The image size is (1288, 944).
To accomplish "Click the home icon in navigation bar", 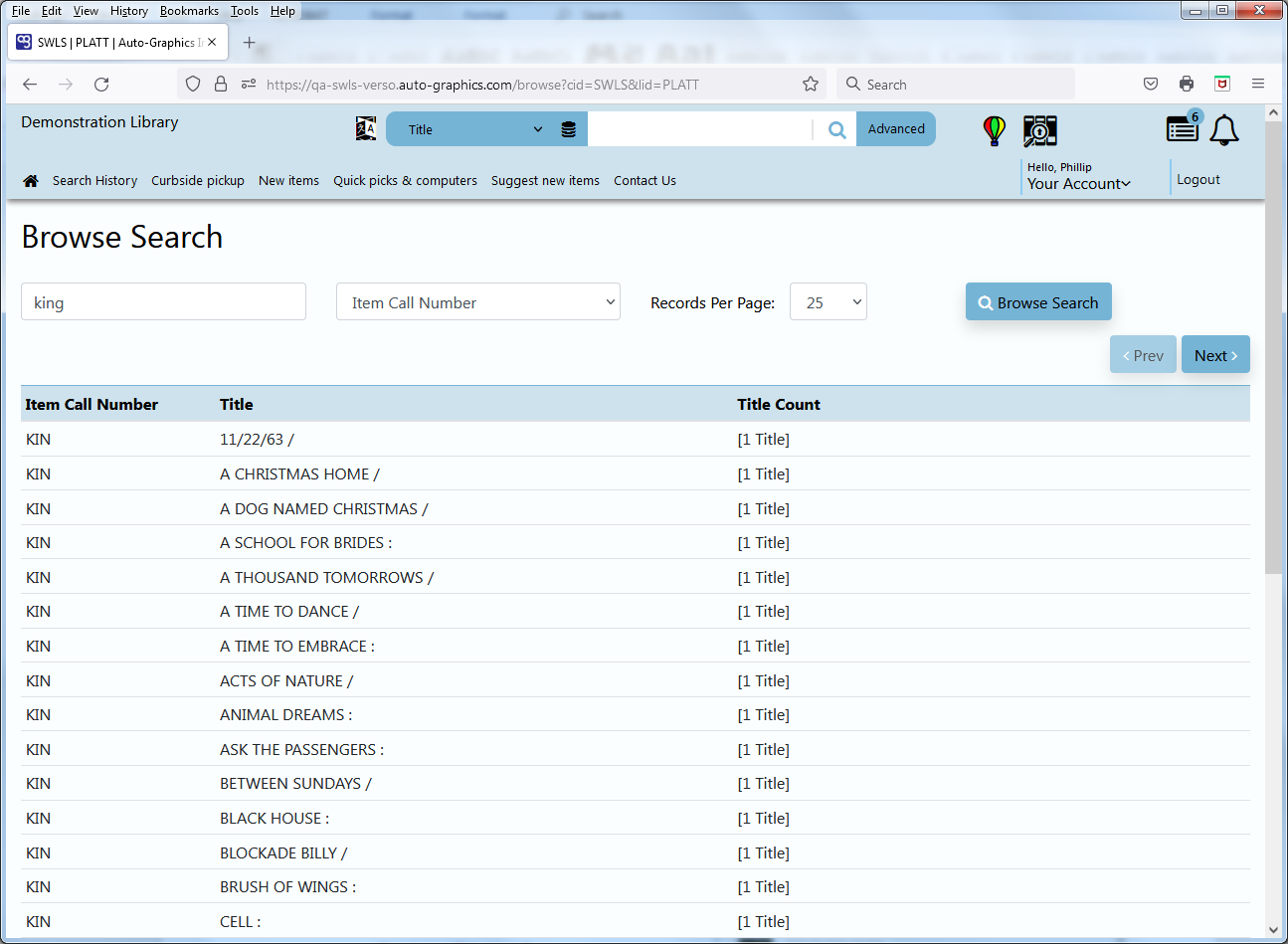I will (31, 181).
